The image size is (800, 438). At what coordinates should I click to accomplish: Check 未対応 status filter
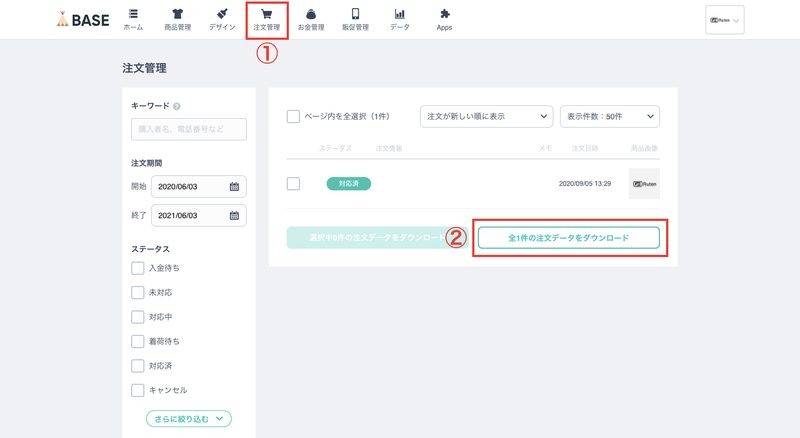coord(138,293)
